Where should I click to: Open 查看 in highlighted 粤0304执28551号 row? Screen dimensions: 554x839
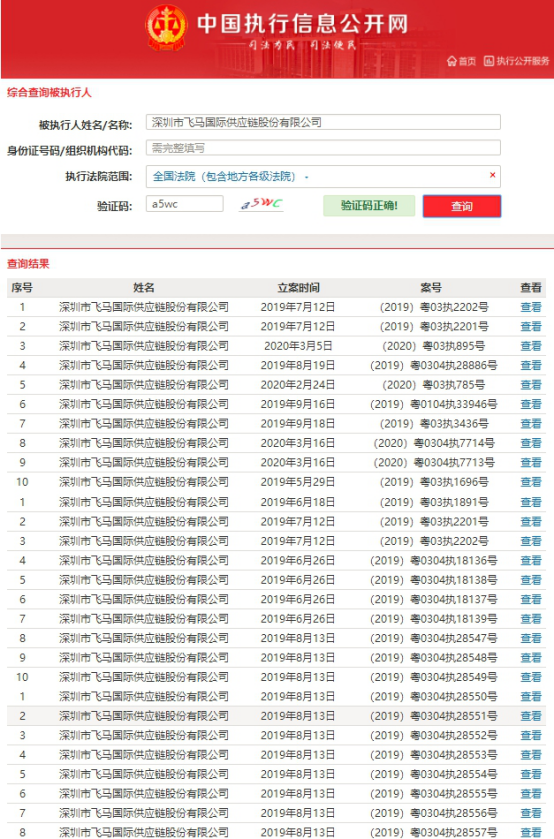tap(531, 716)
